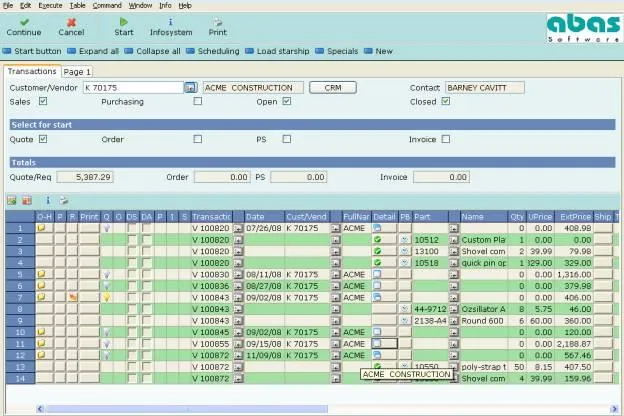Viewport: 624px width, 416px height.
Task: Open the selector next to V 100820 in row 1
Action: pyautogui.click(x=238, y=229)
